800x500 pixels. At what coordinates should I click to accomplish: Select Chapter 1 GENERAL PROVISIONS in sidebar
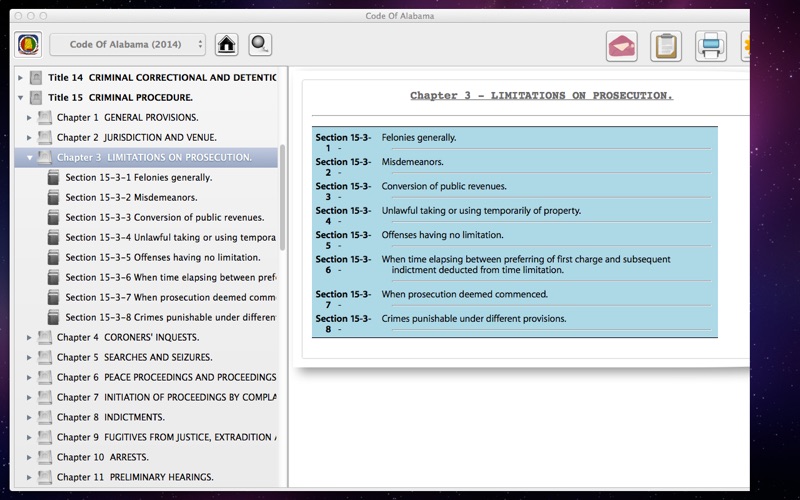pos(146,117)
